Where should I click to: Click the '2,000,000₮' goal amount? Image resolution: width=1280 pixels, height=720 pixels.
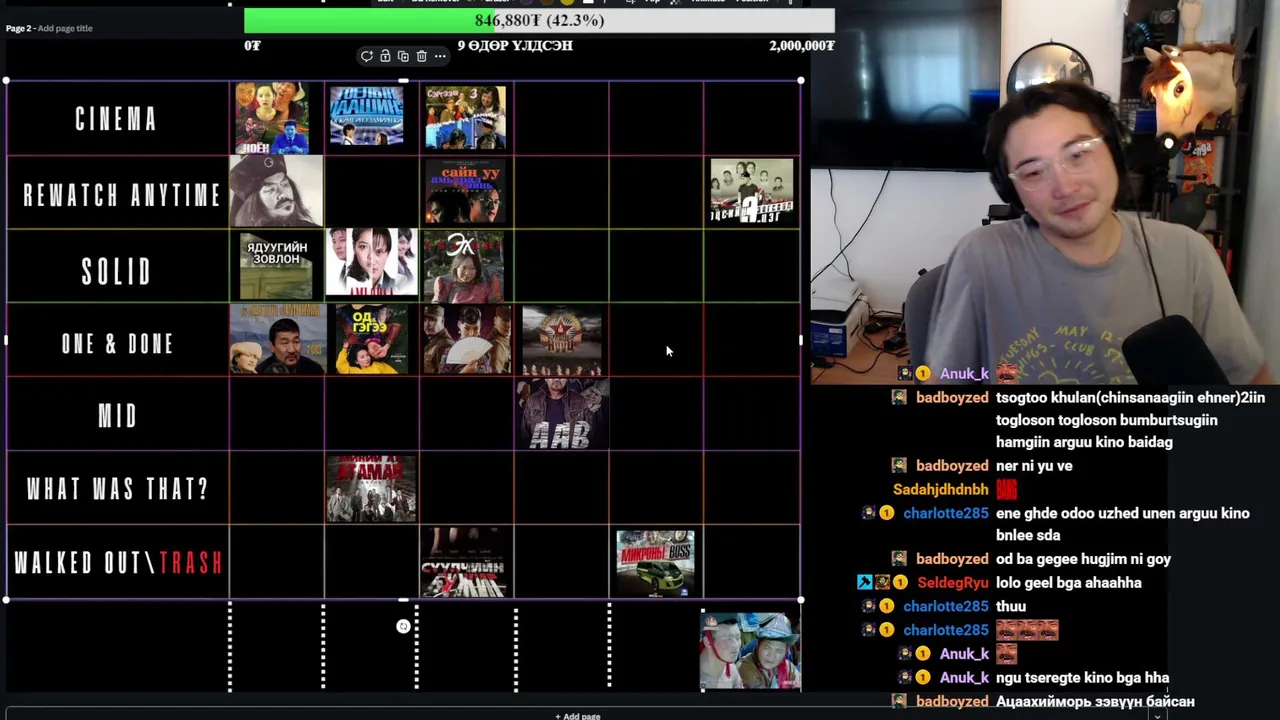[x=802, y=45]
